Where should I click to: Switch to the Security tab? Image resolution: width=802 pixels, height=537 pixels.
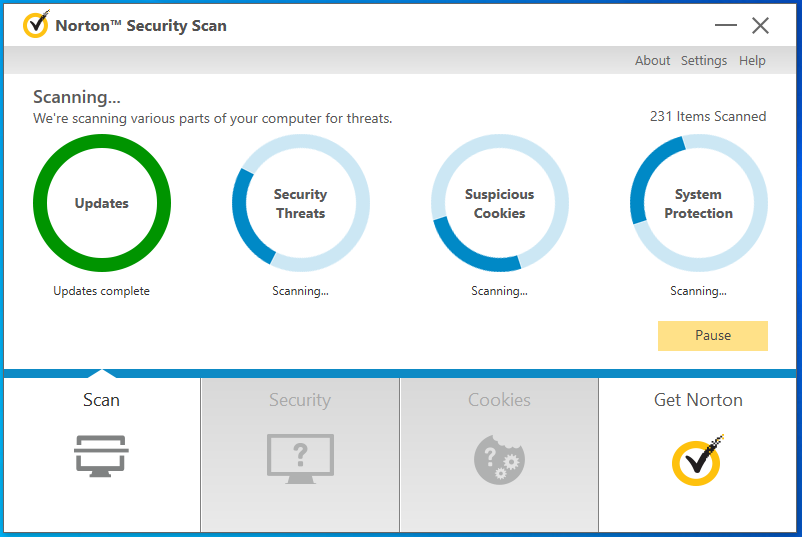(300, 401)
